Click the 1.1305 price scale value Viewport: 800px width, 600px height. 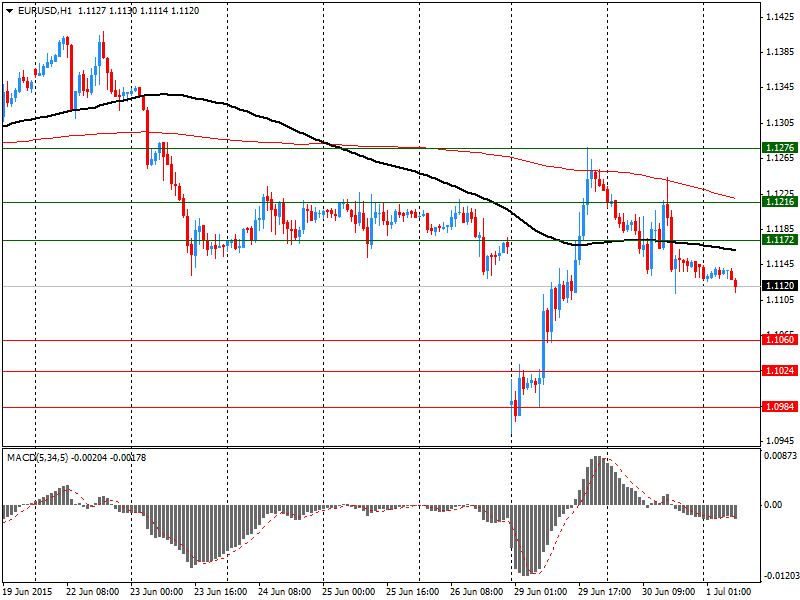pyautogui.click(x=780, y=123)
